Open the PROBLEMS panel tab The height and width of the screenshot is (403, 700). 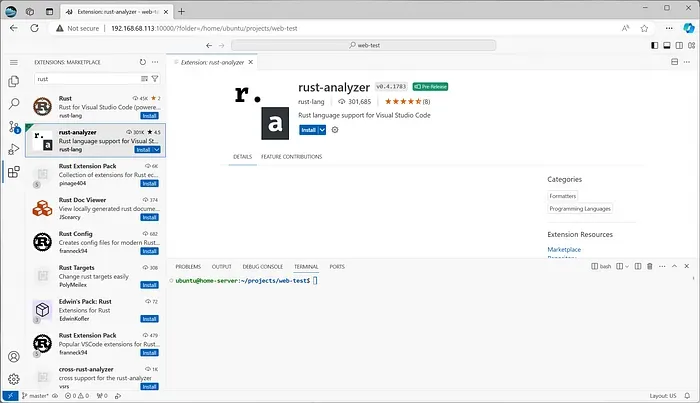point(188,266)
